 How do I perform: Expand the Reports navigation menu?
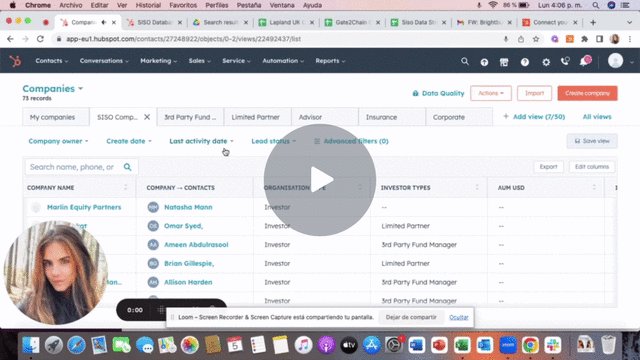point(330,61)
